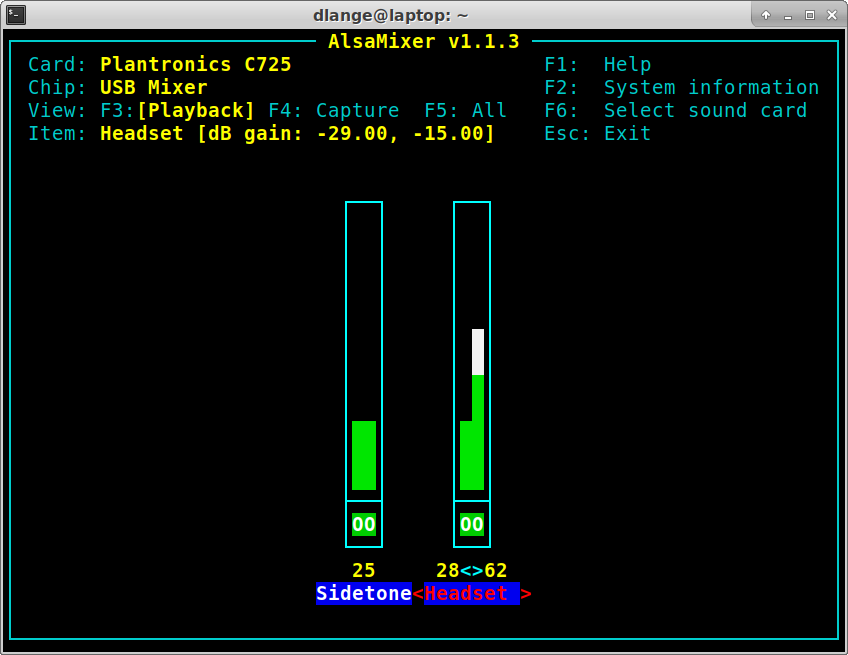
Task: Maximize the terminal window
Action: coord(810,15)
